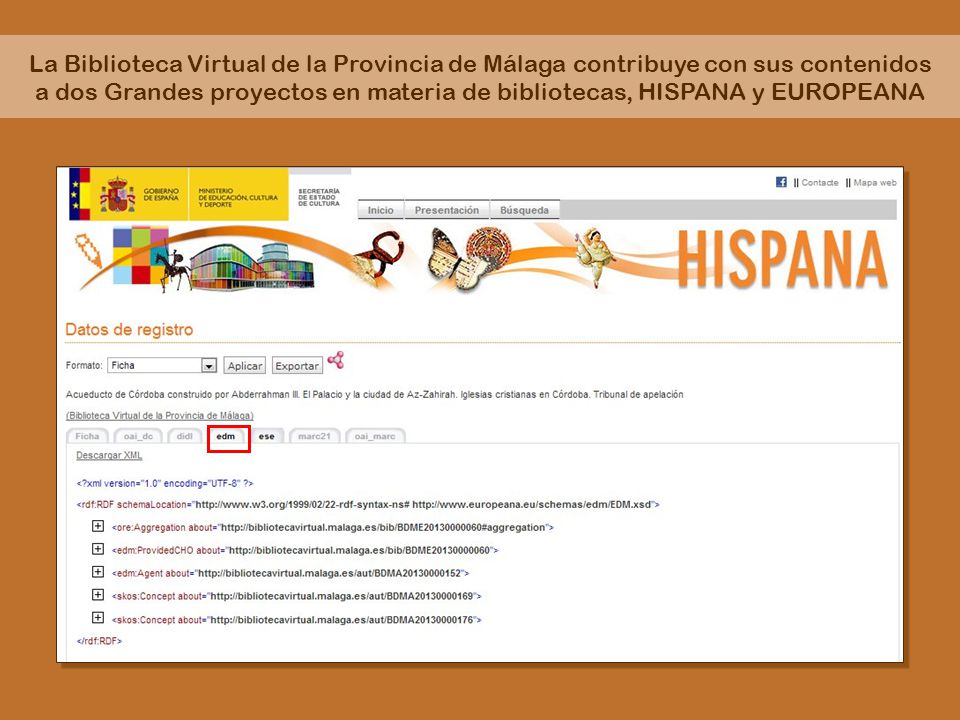Click the pencil illustration in the banner
The width and height of the screenshot is (960, 720).
[88, 250]
